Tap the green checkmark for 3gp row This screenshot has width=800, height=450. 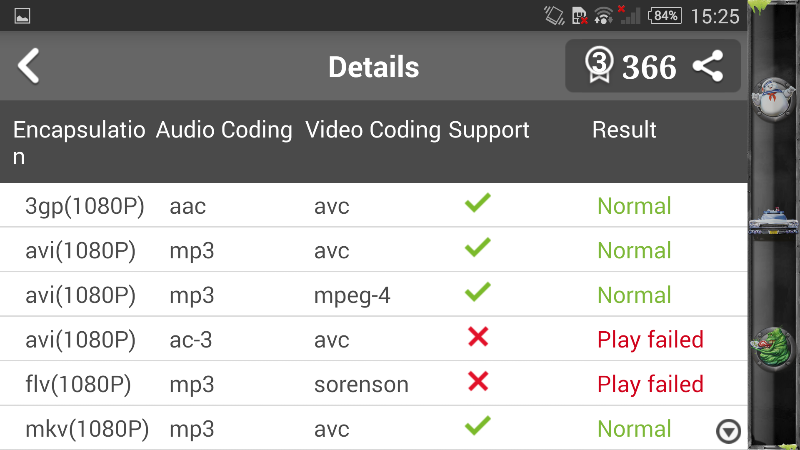[478, 204]
